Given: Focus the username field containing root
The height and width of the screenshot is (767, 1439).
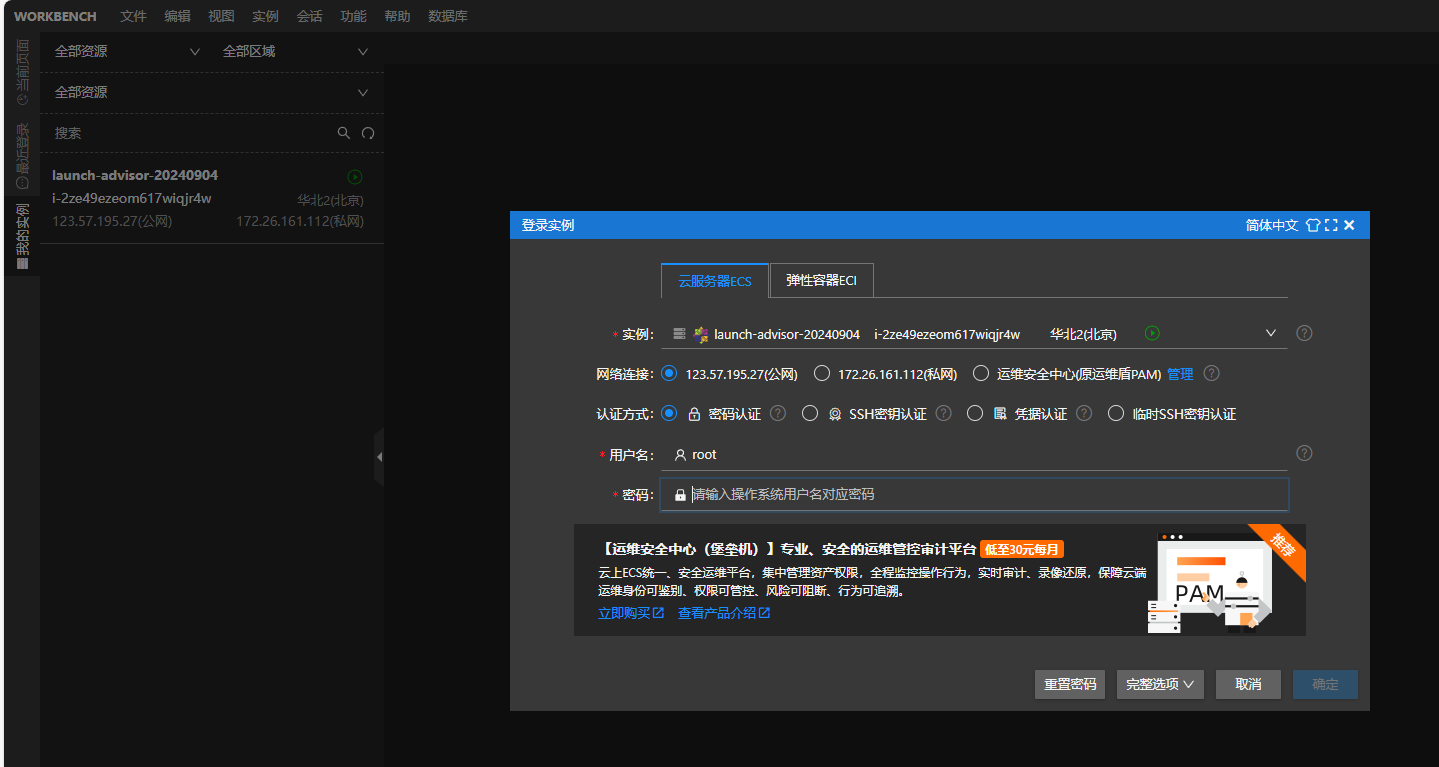Looking at the screenshot, I should coord(974,454).
